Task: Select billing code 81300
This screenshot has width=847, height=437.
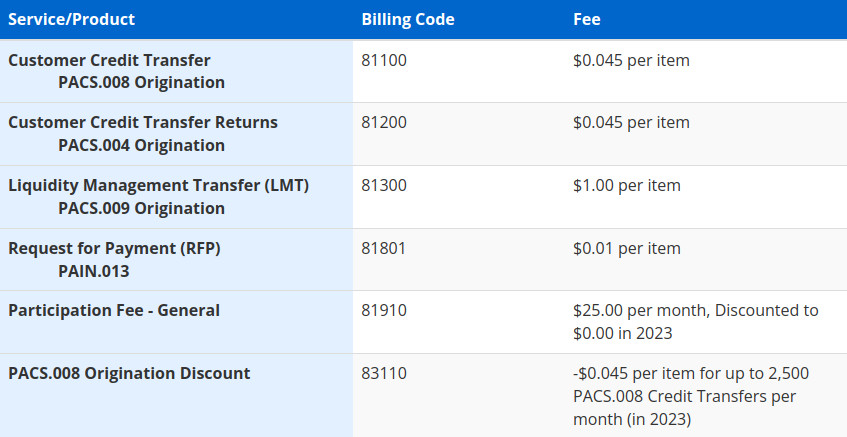Action: tap(384, 185)
